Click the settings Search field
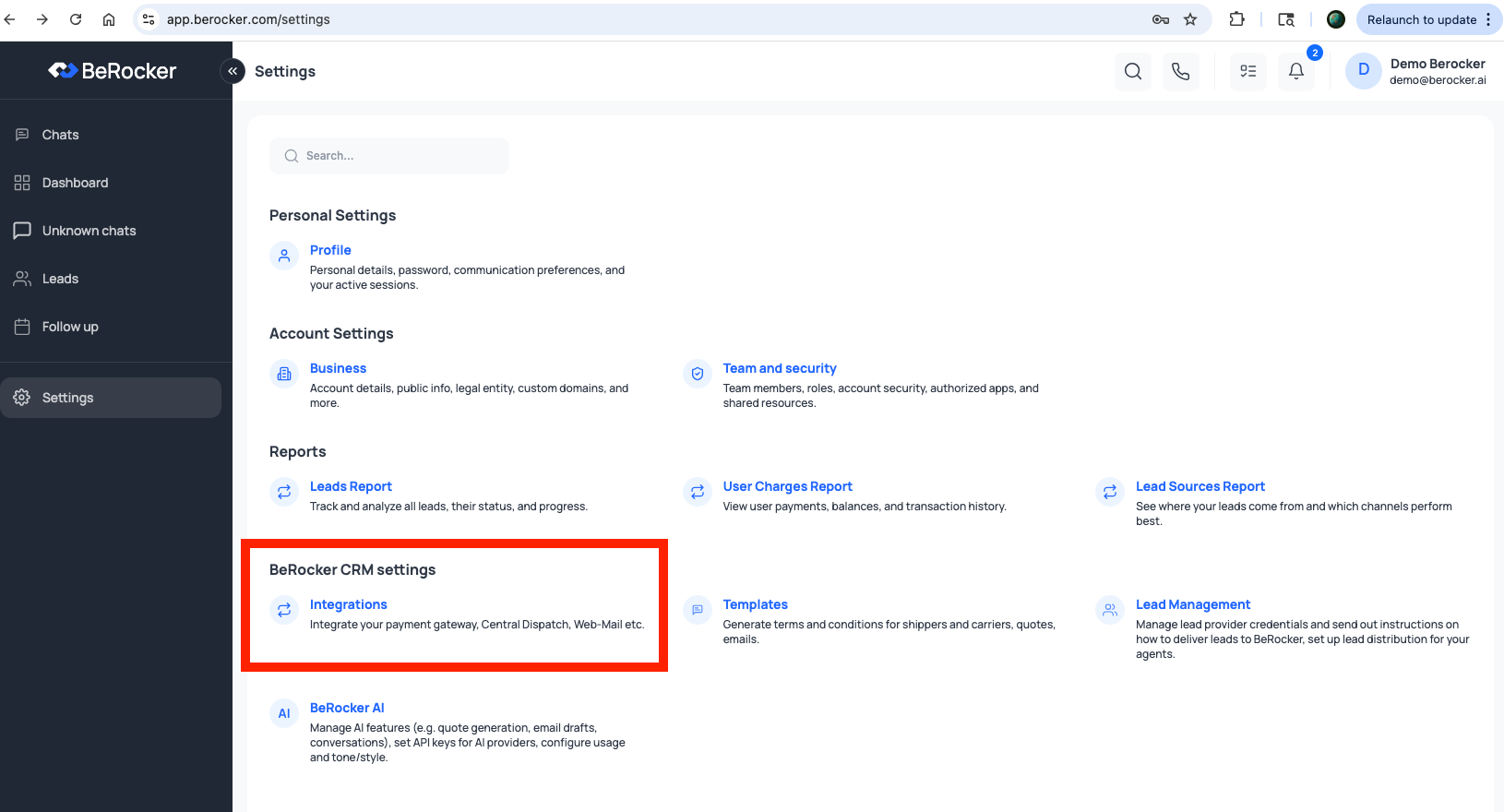 coord(389,156)
